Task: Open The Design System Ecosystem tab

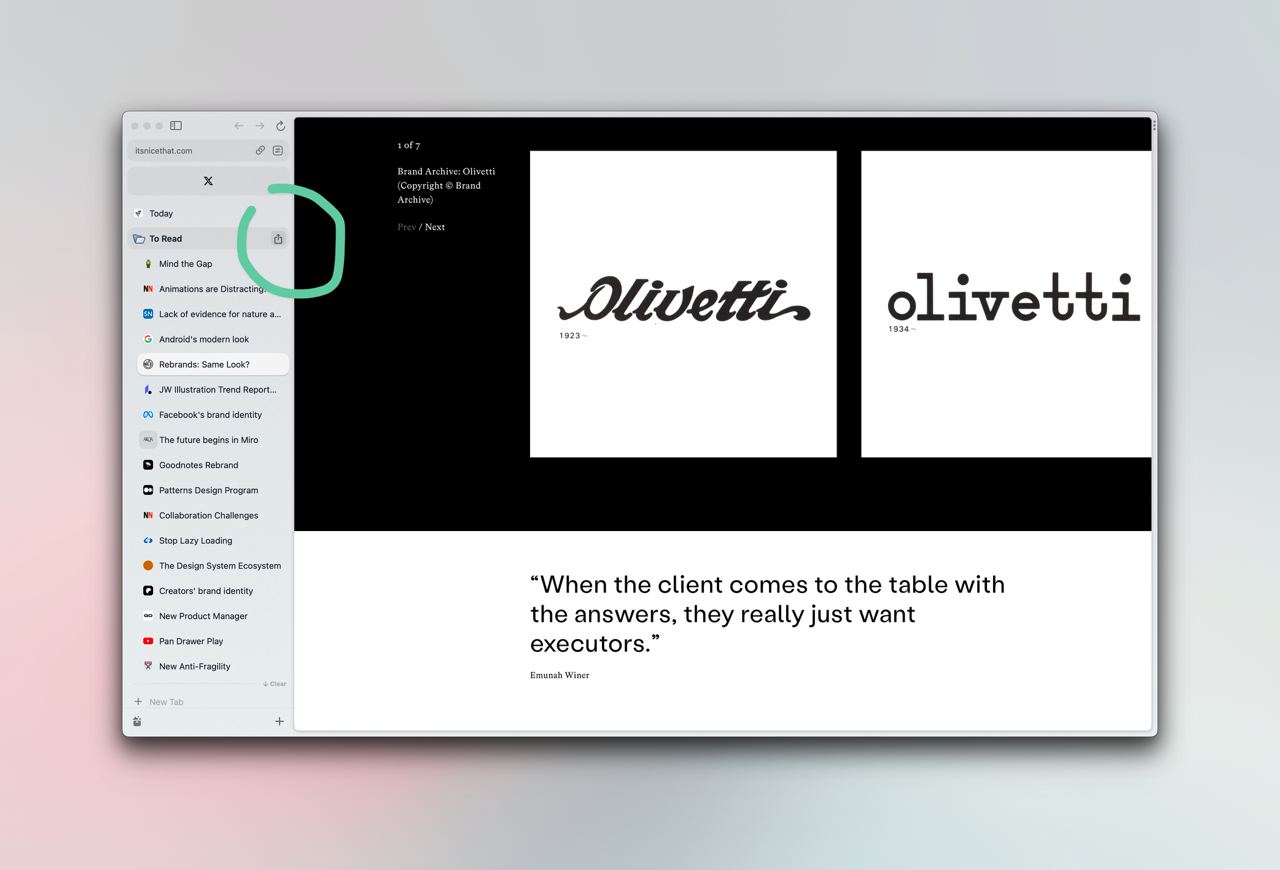Action: (x=213, y=566)
